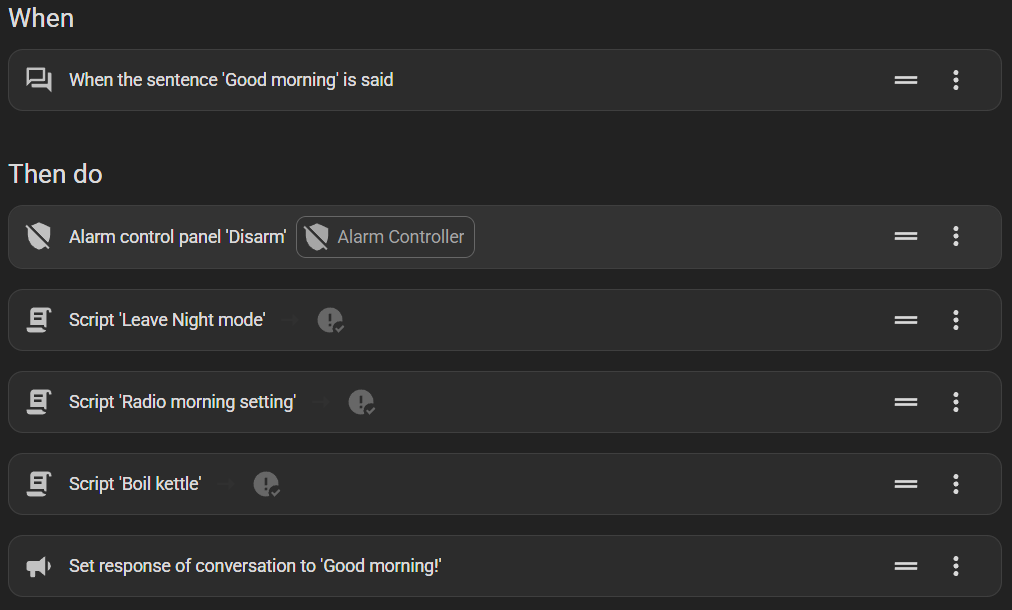Open the Alarm Disarm action's overflow menu

click(956, 237)
